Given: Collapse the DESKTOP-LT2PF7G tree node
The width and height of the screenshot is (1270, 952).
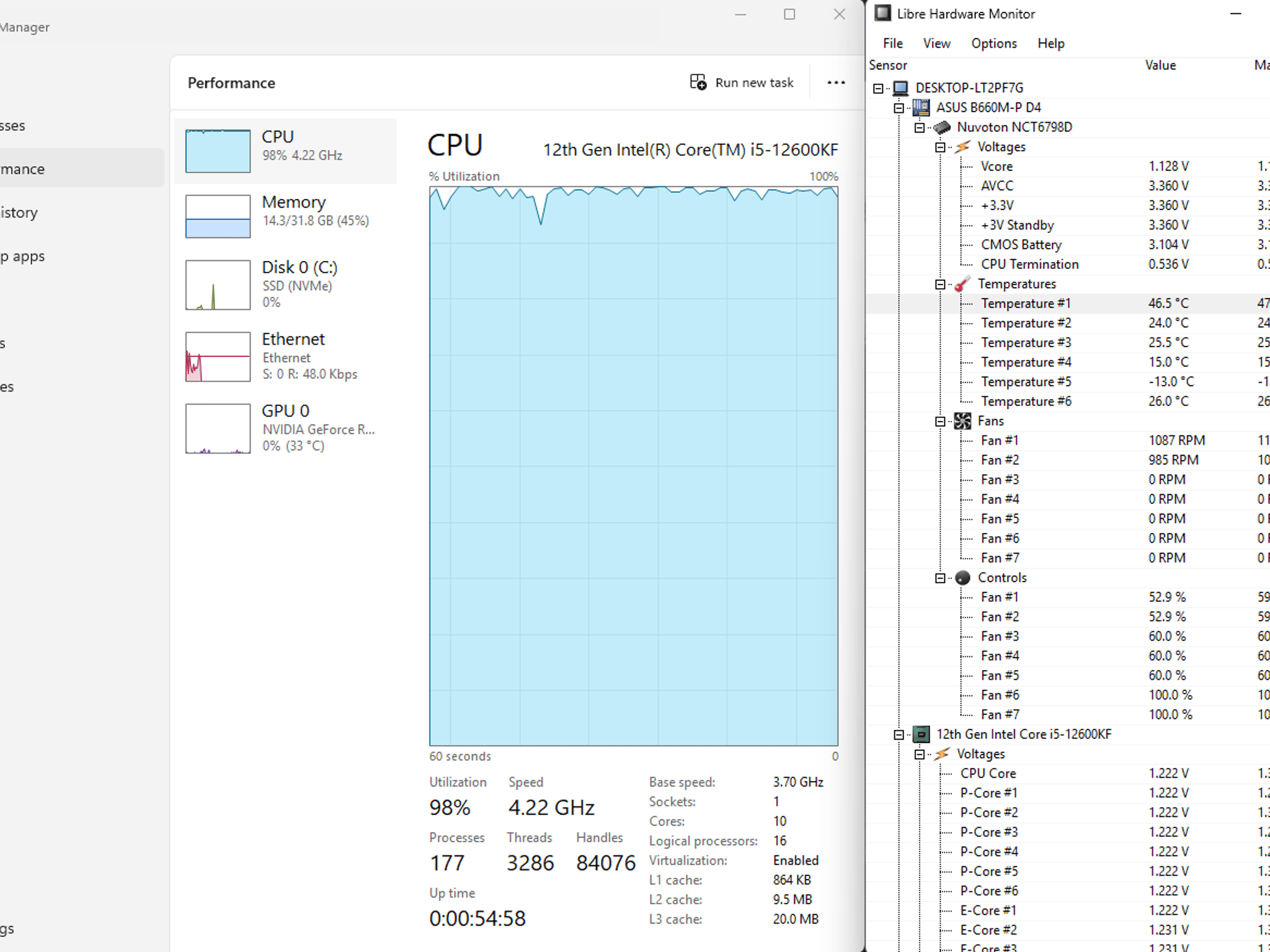Looking at the screenshot, I should (x=878, y=88).
